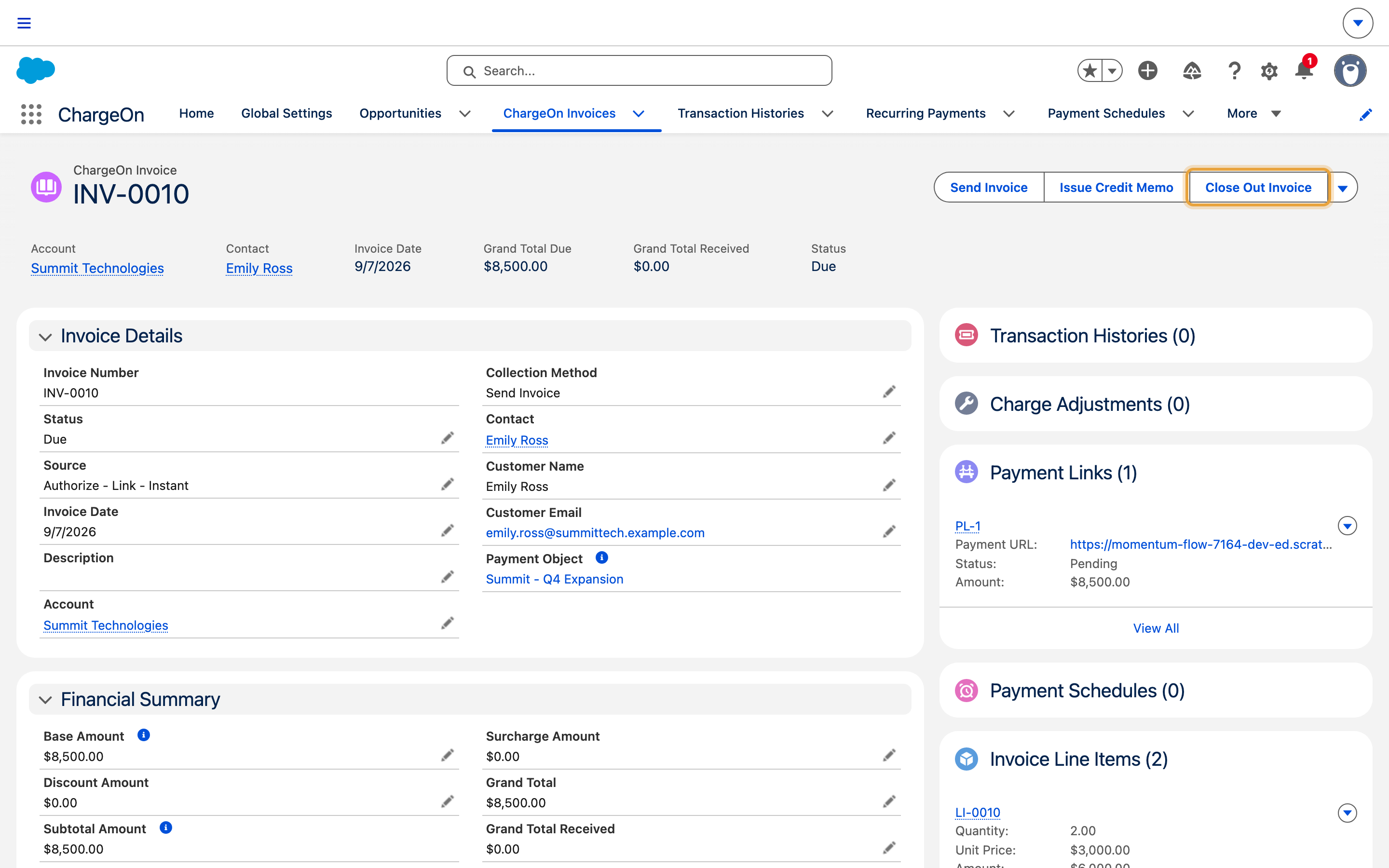Open the Global Settings tab
Image resolution: width=1389 pixels, height=868 pixels.
[x=286, y=114]
